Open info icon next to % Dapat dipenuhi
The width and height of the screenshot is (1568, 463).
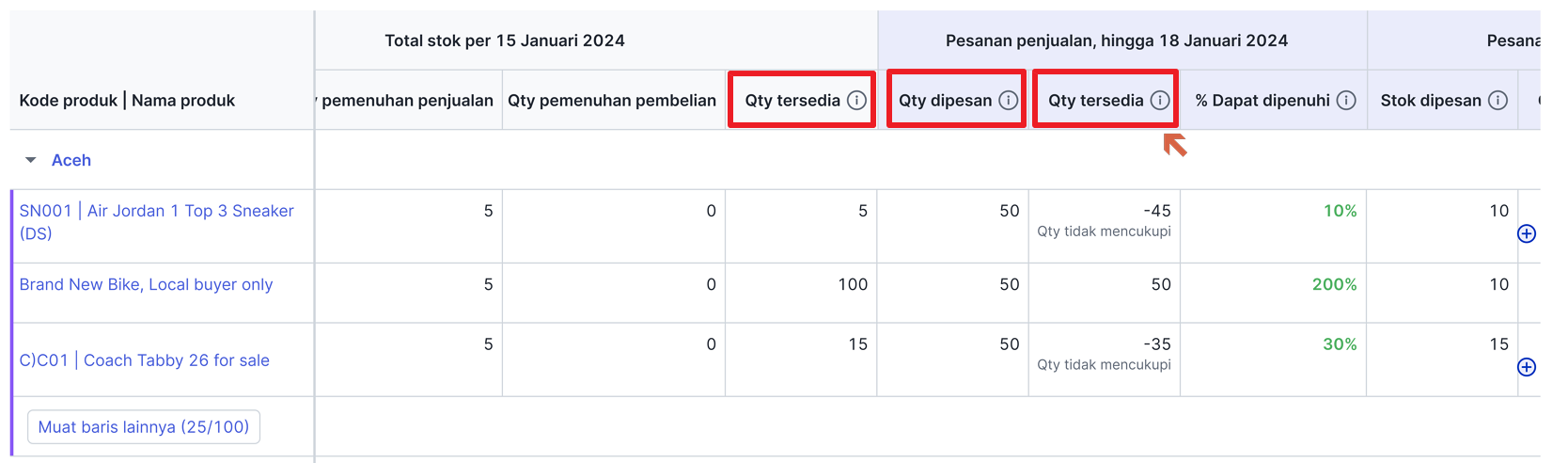click(1346, 101)
